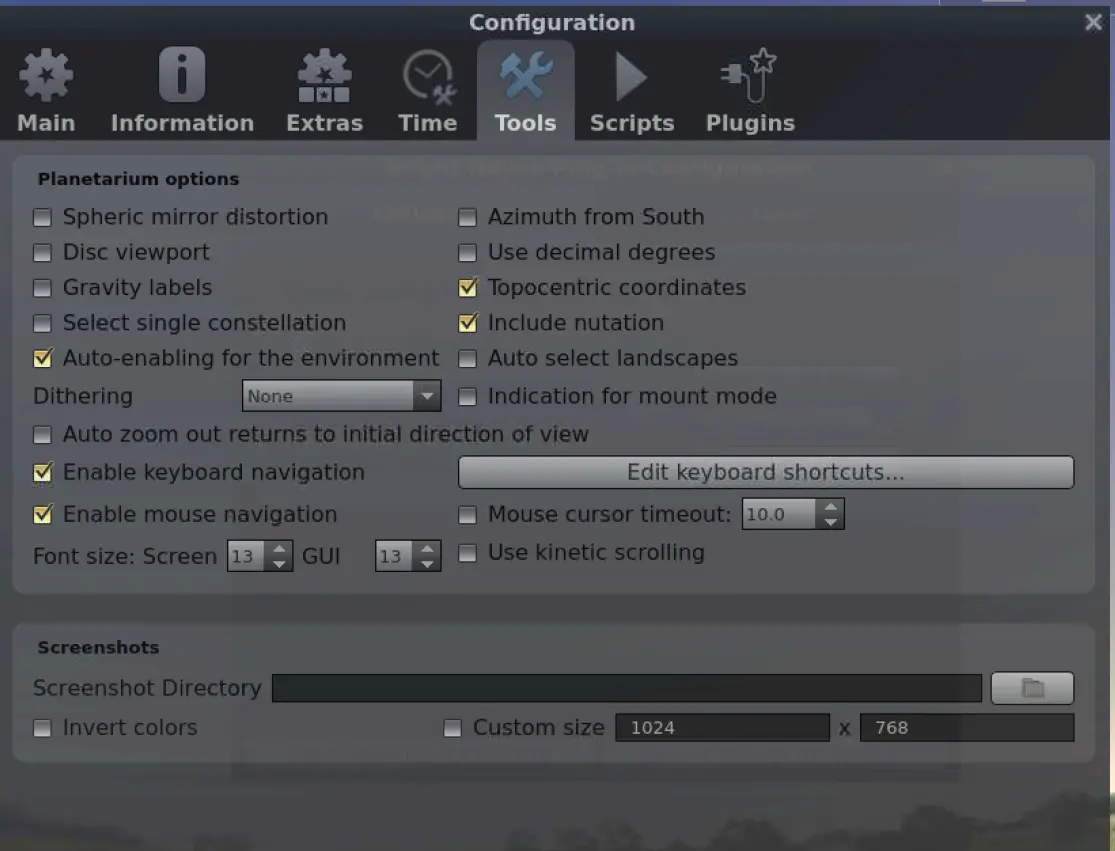The height and width of the screenshot is (851, 1115).
Task: Close the Configuration dialog
Action: (1093, 22)
